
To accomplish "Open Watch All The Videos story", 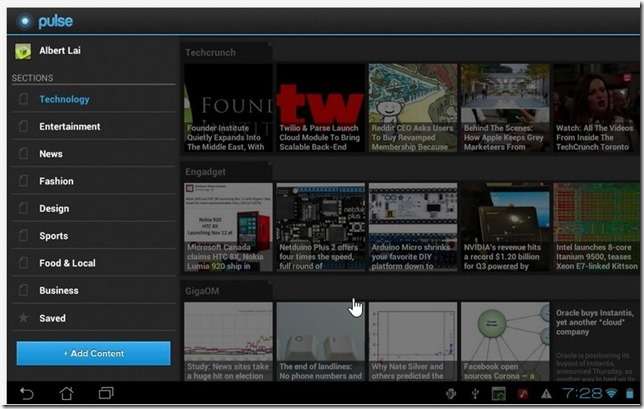I will pyautogui.click(x=596, y=108).
